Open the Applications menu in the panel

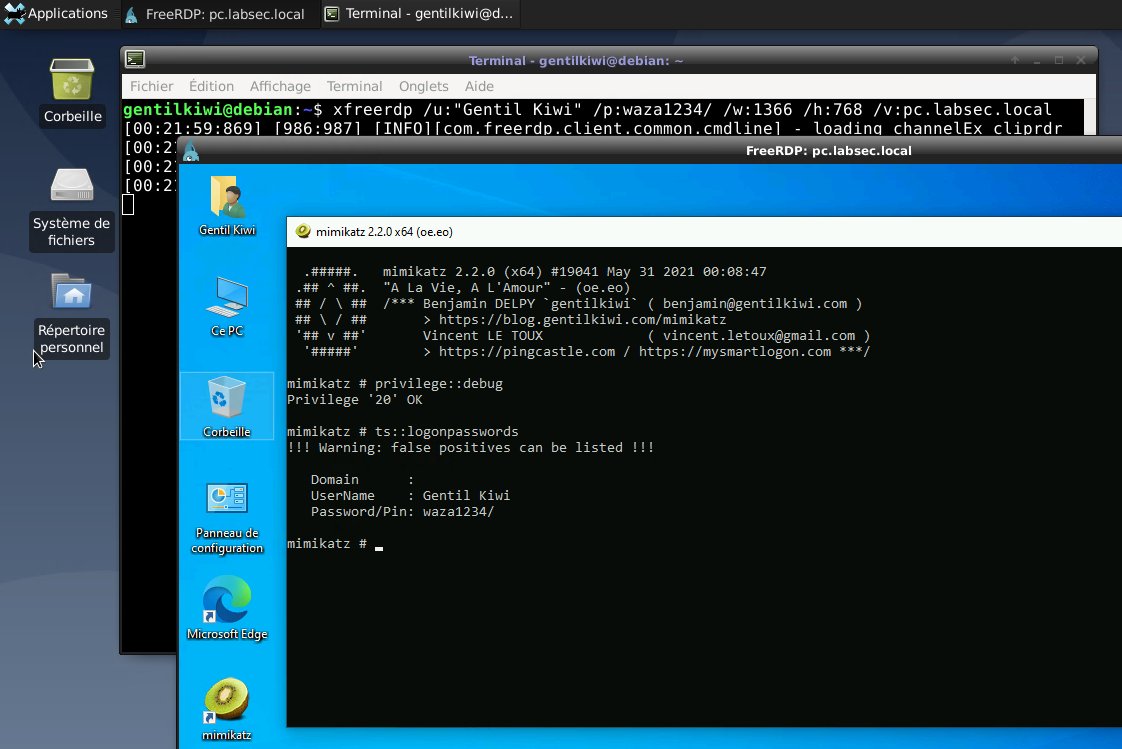pyautogui.click(x=56, y=13)
